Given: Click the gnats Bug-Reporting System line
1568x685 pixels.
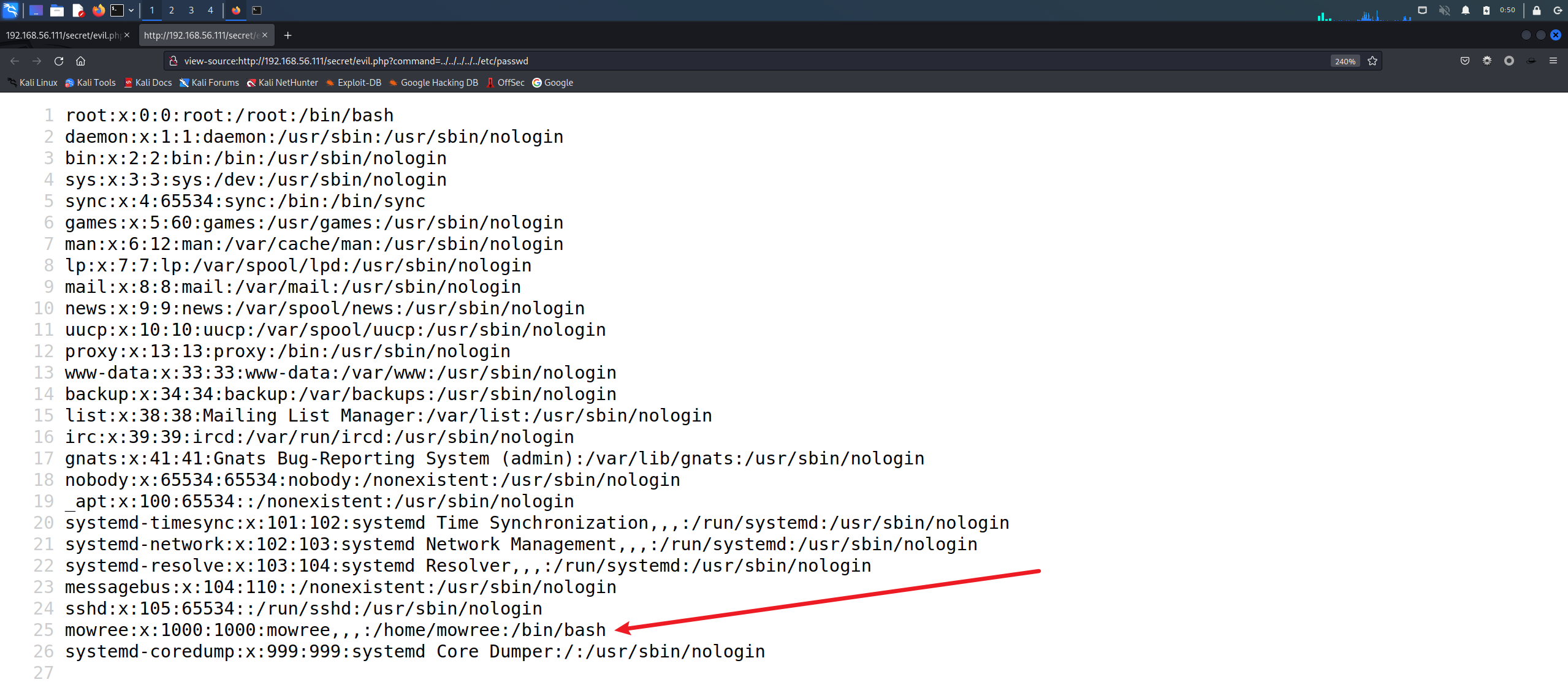Looking at the screenshot, I should (x=495, y=458).
